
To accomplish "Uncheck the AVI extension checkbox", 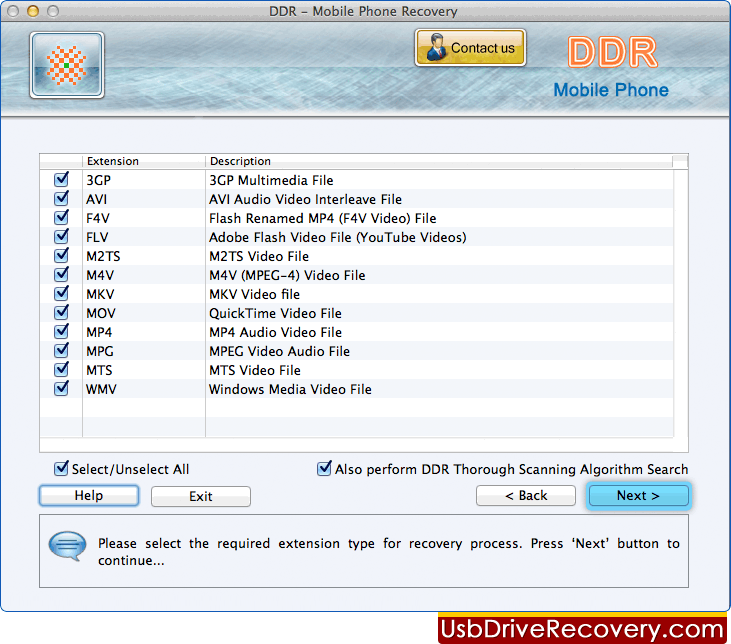I will [61, 199].
